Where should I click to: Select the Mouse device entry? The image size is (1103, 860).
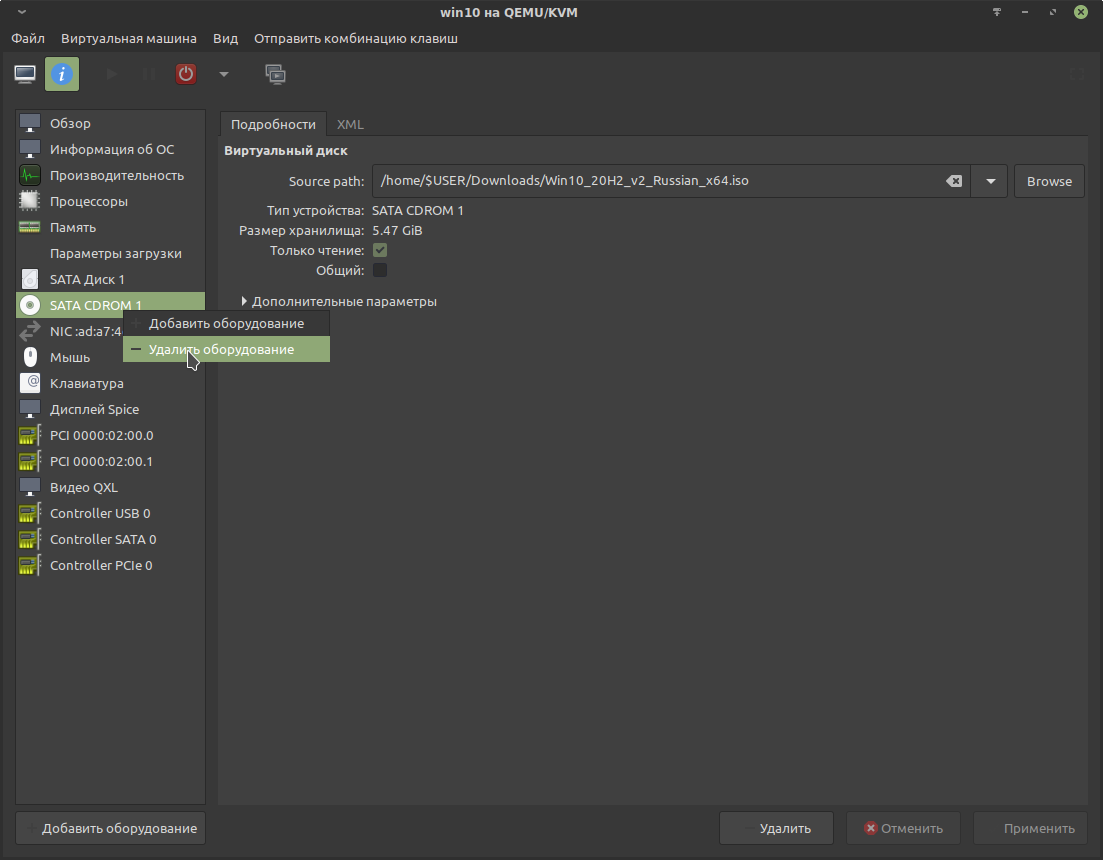click(69, 358)
